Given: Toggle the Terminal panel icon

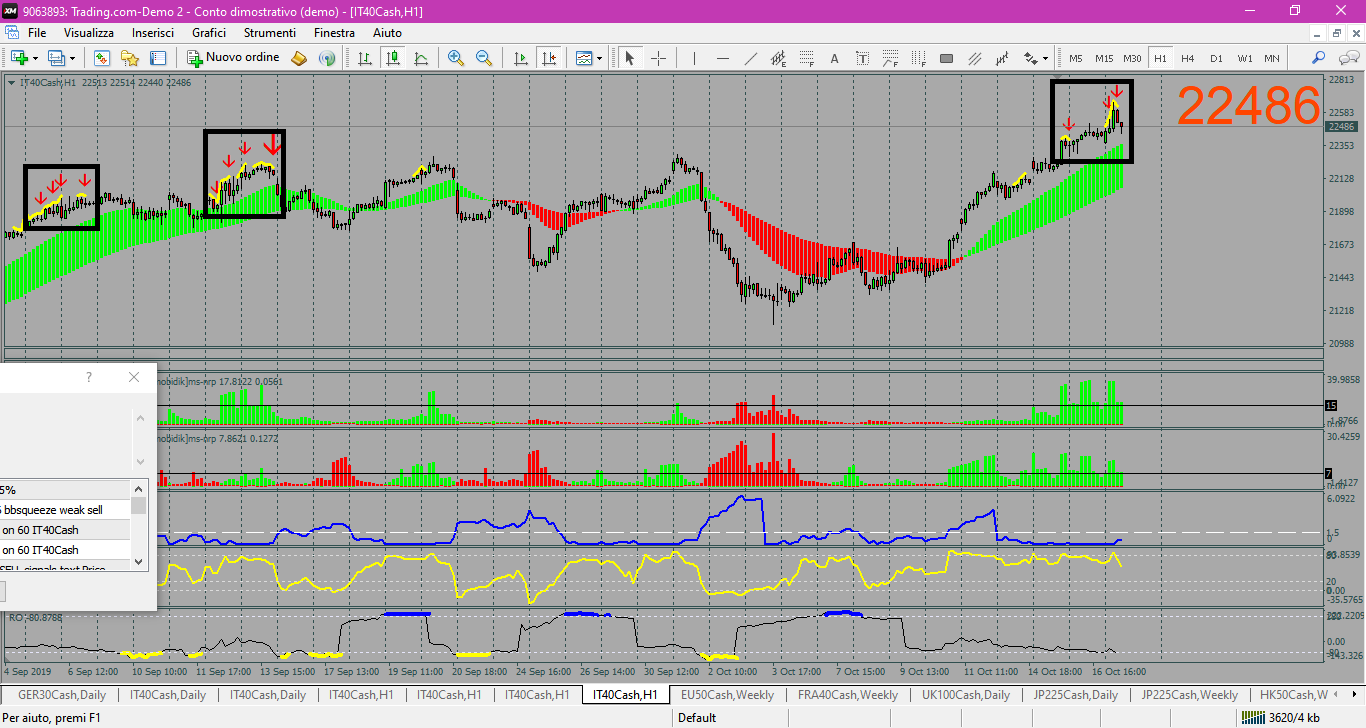Looking at the screenshot, I should pyautogui.click(x=158, y=58).
